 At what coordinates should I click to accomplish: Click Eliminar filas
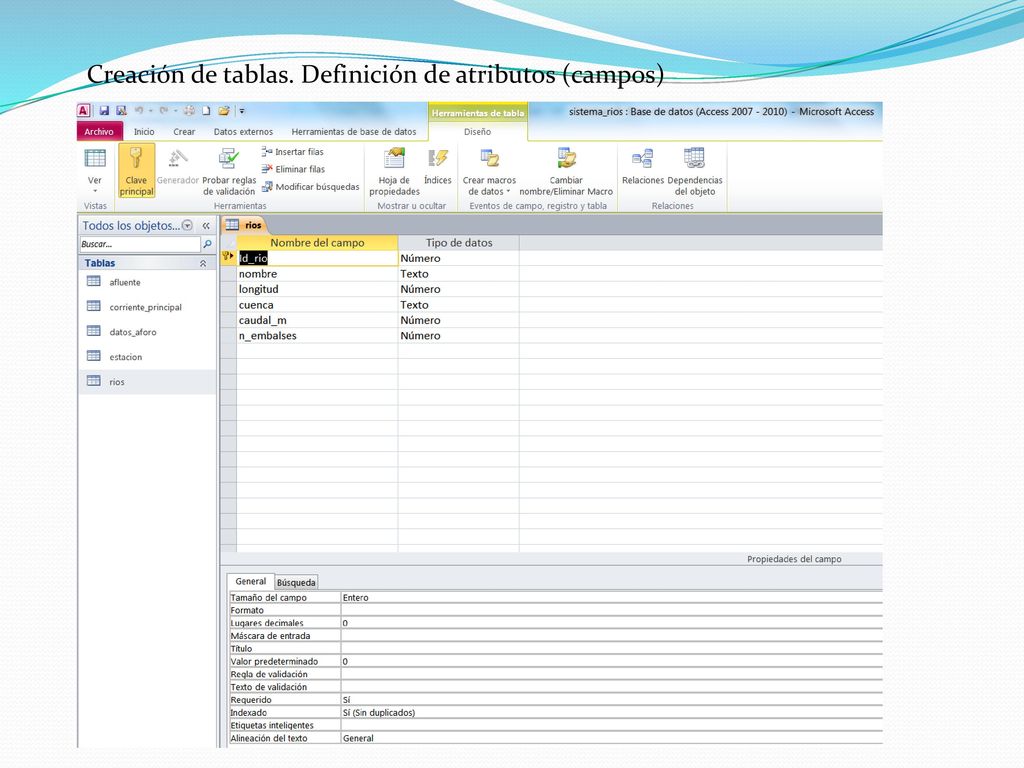point(293,169)
